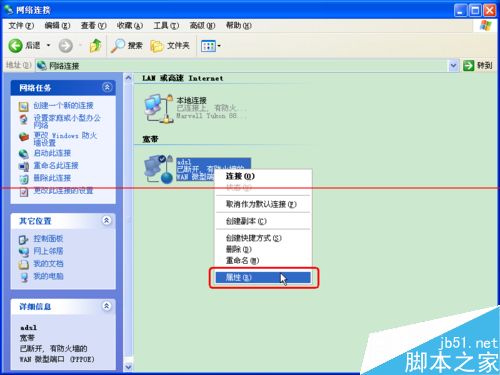
Task: Select the adsl broadband connection icon
Action: click(x=159, y=169)
